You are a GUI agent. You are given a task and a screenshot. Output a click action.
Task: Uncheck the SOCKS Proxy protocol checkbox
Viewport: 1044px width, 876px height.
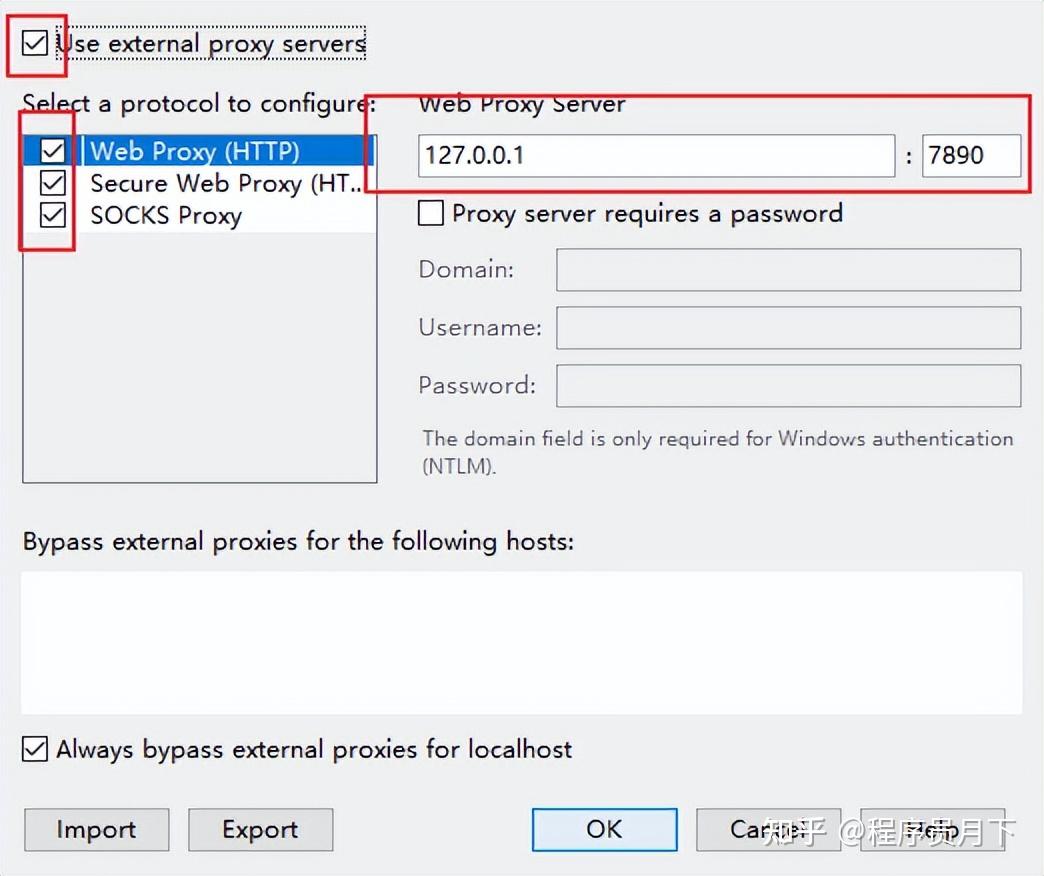pyautogui.click(x=53, y=215)
